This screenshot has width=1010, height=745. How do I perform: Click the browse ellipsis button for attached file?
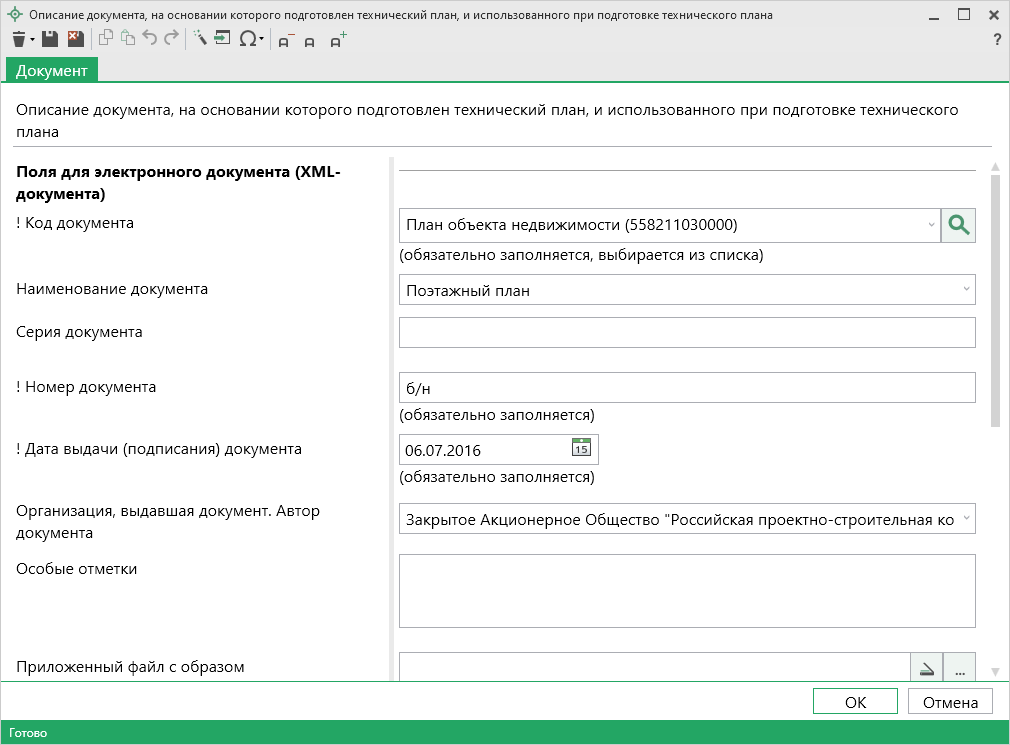click(x=959, y=669)
